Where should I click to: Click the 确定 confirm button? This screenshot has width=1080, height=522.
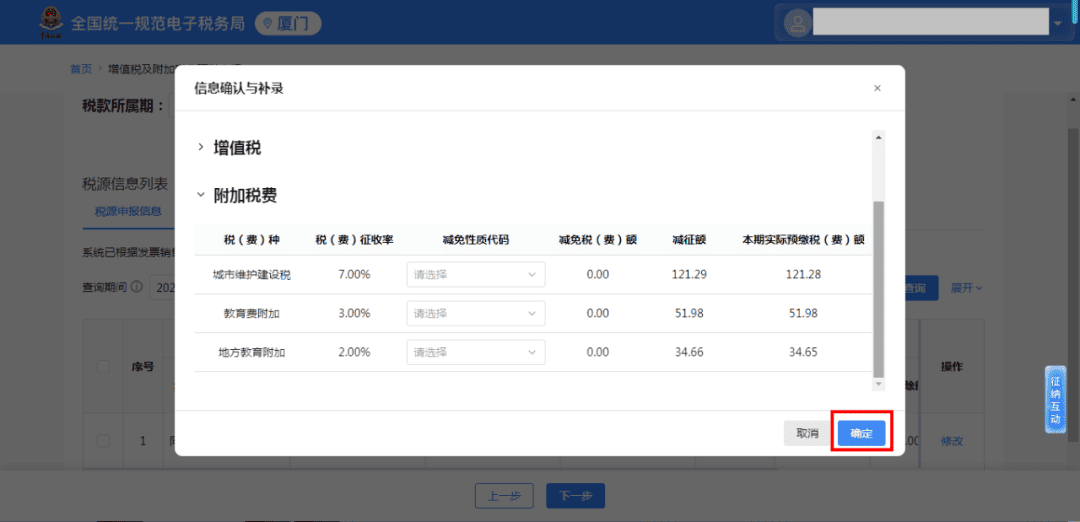(x=861, y=433)
